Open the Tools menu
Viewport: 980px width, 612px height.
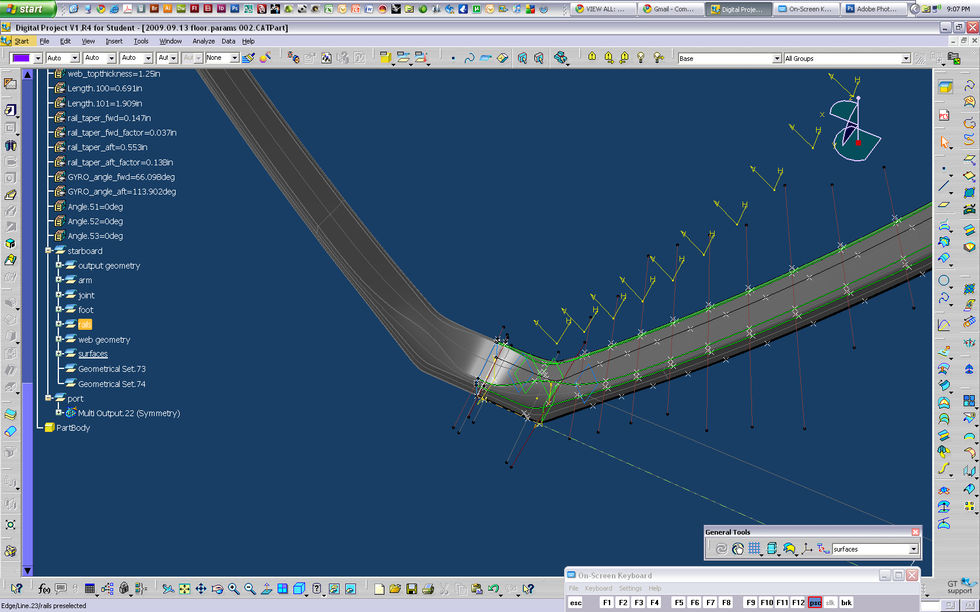(141, 41)
